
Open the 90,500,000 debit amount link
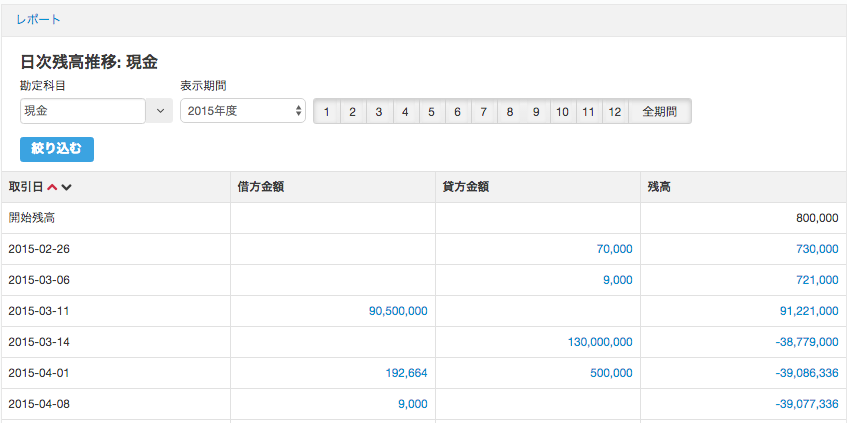[398, 311]
